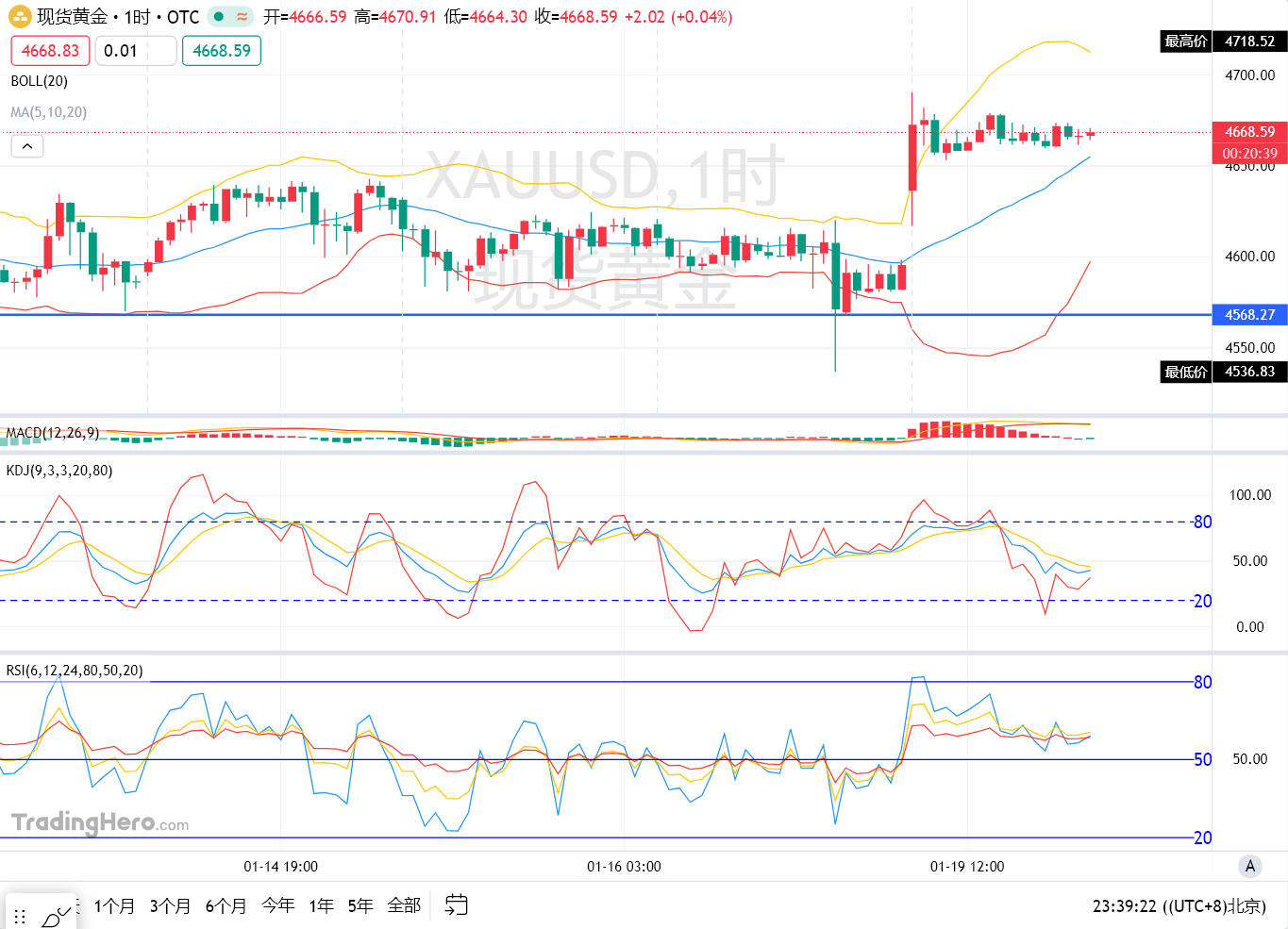Open the timezone menu showing (UTC+8)北京
The width and height of the screenshot is (1288, 929).
[1213, 906]
